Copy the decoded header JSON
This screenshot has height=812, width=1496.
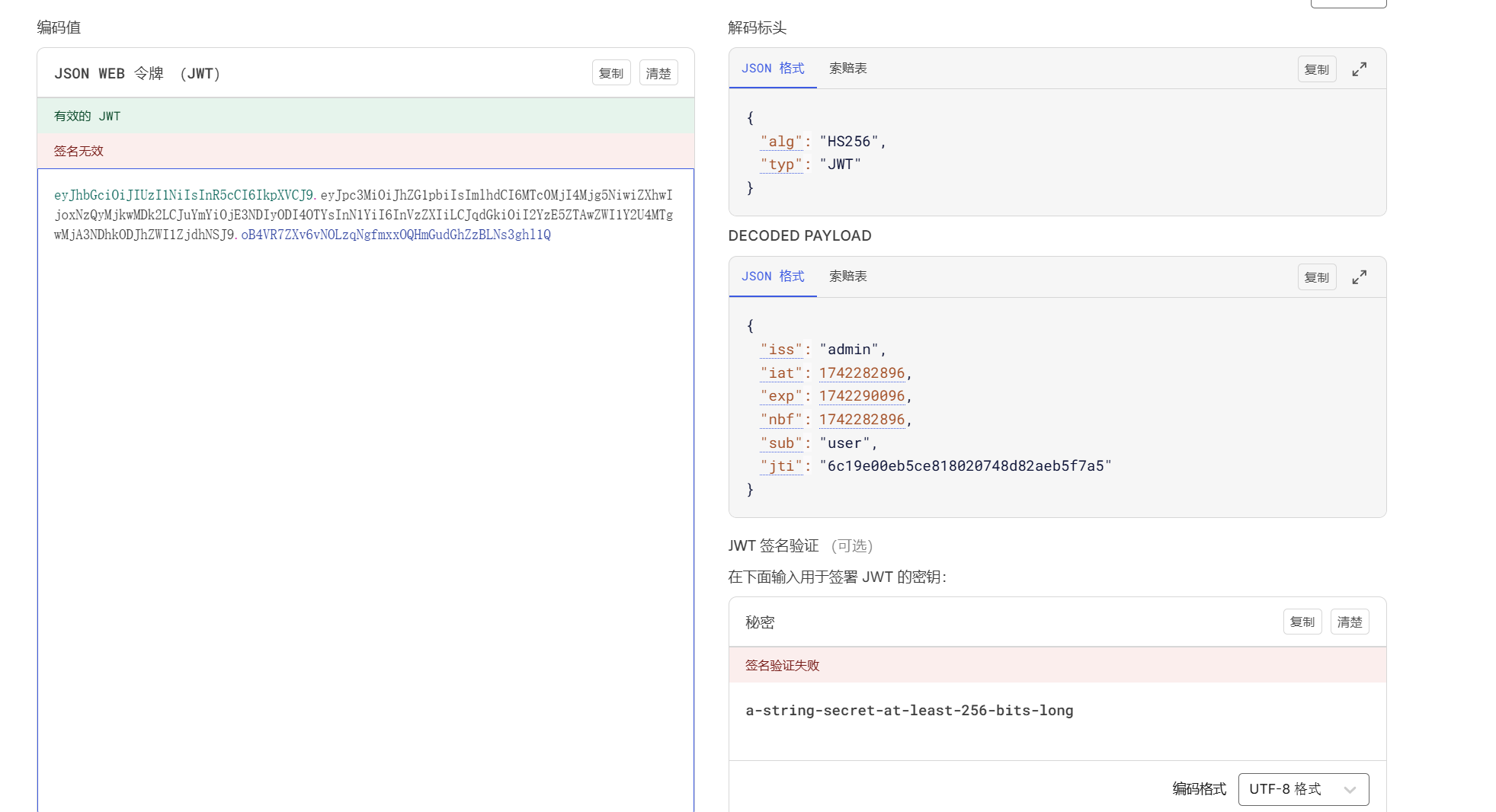pyautogui.click(x=1317, y=69)
